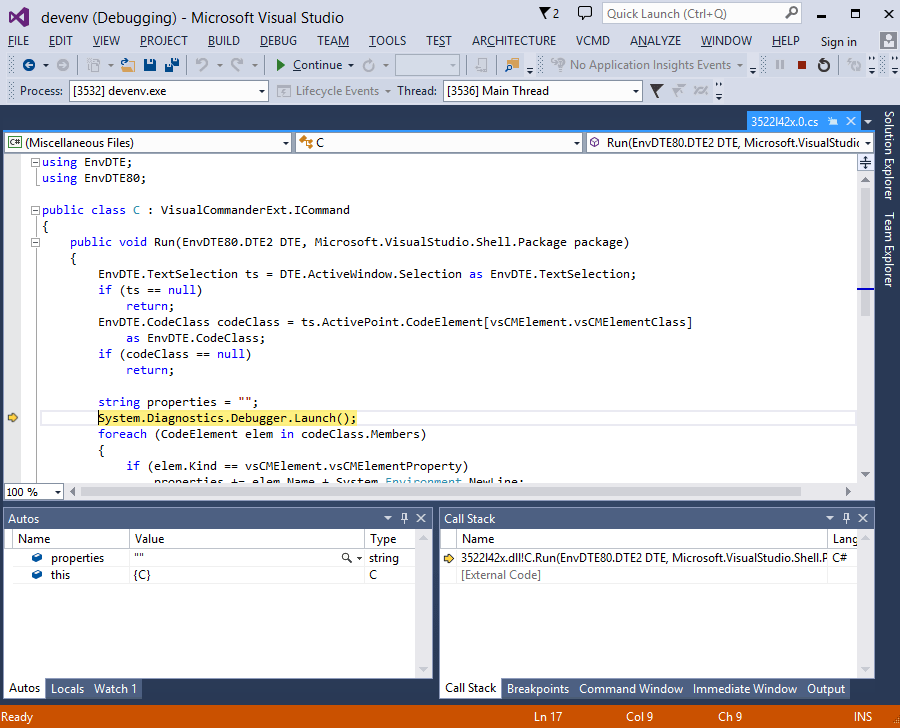The image size is (900, 728).
Task: Expand the Run navigation dropdown above the editor
Action: tap(866, 142)
